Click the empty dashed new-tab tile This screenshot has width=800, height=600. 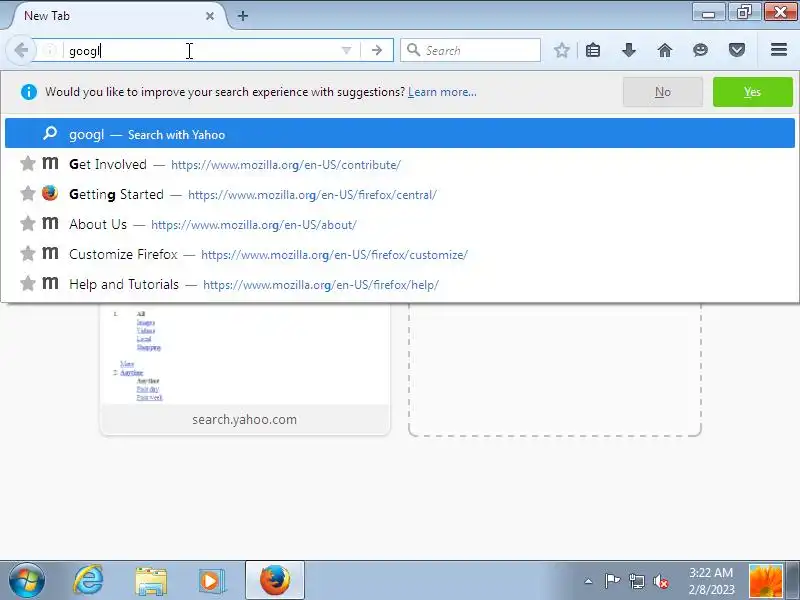point(555,369)
